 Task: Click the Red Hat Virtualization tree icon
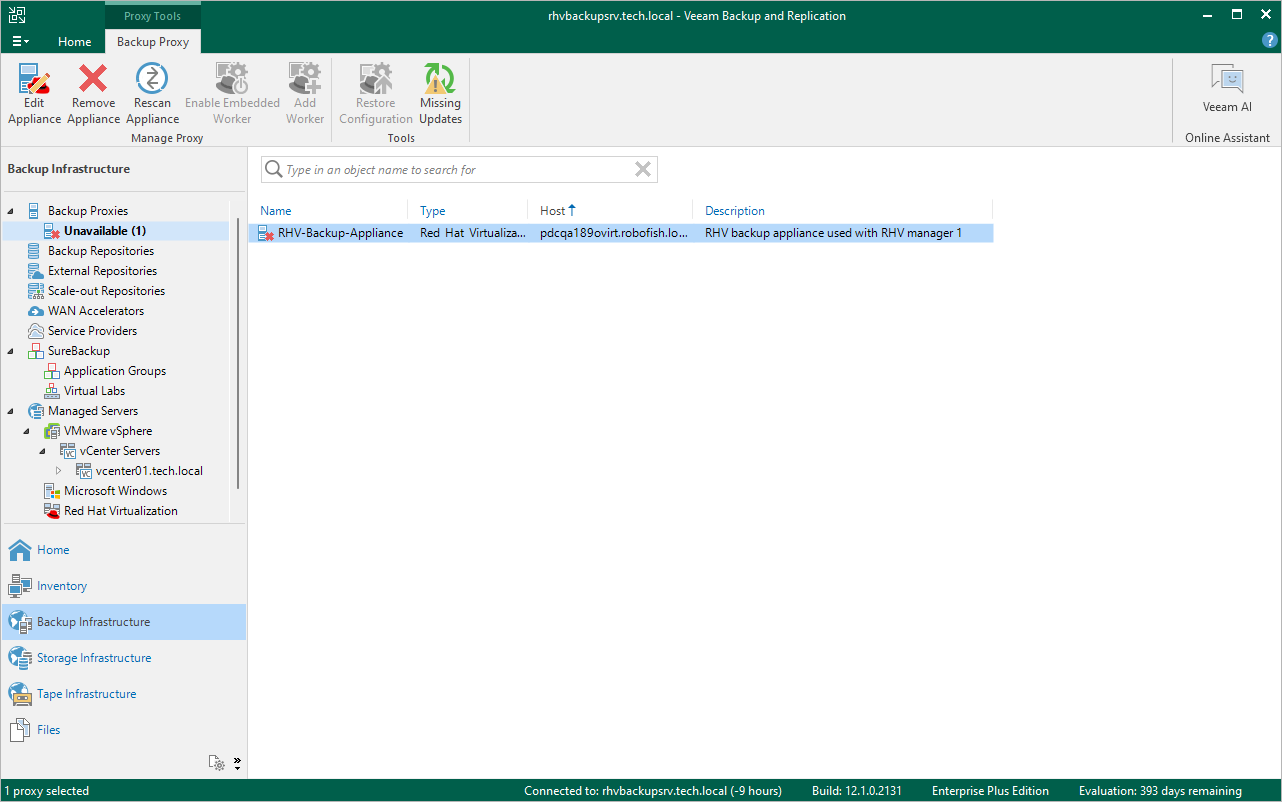(x=52, y=511)
